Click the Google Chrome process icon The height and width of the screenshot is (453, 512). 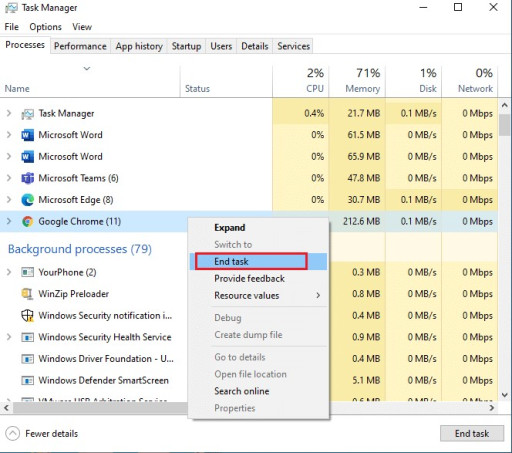click(27, 221)
